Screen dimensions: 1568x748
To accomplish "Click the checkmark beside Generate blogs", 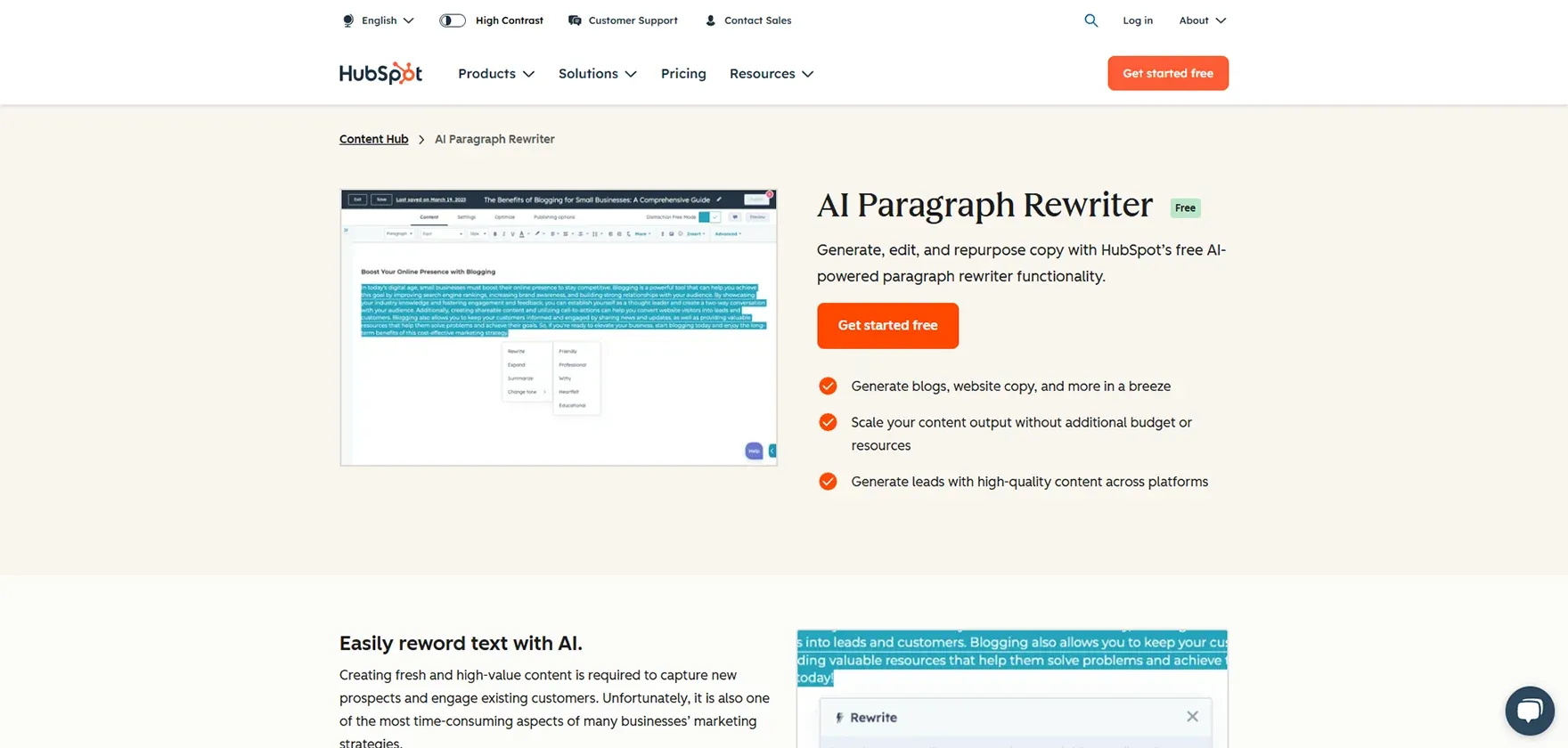I will (828, 386).
